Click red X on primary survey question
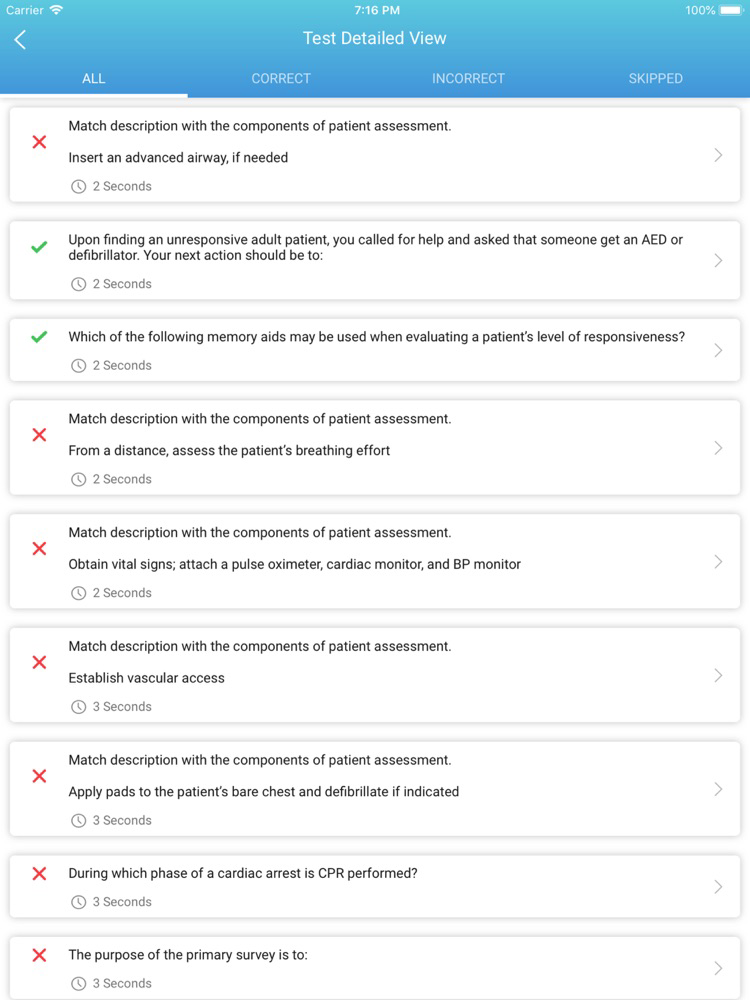This screenshot has height=1000, width=750. [40, 955]
